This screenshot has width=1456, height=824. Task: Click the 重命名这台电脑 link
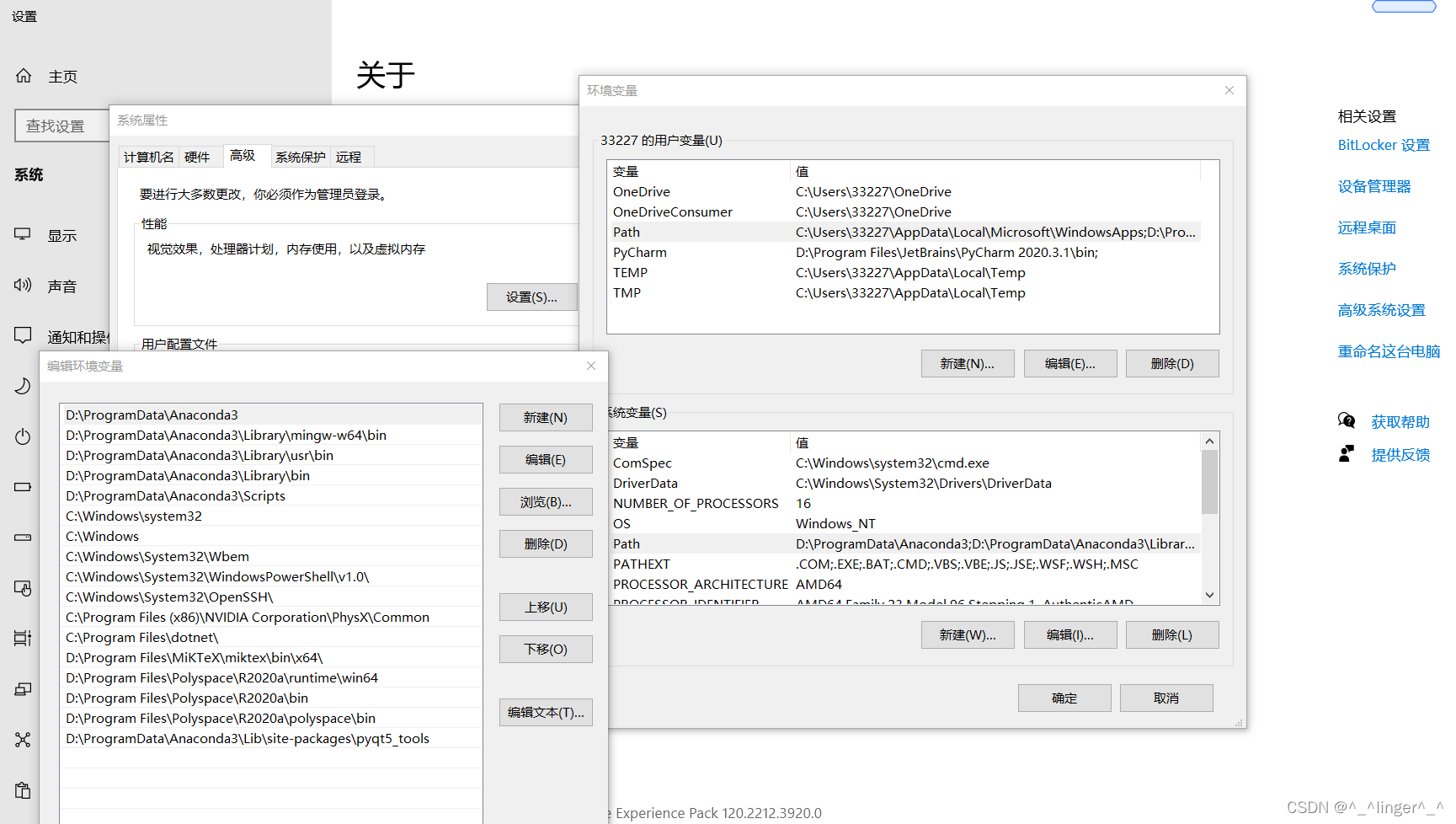point(1389,351)
